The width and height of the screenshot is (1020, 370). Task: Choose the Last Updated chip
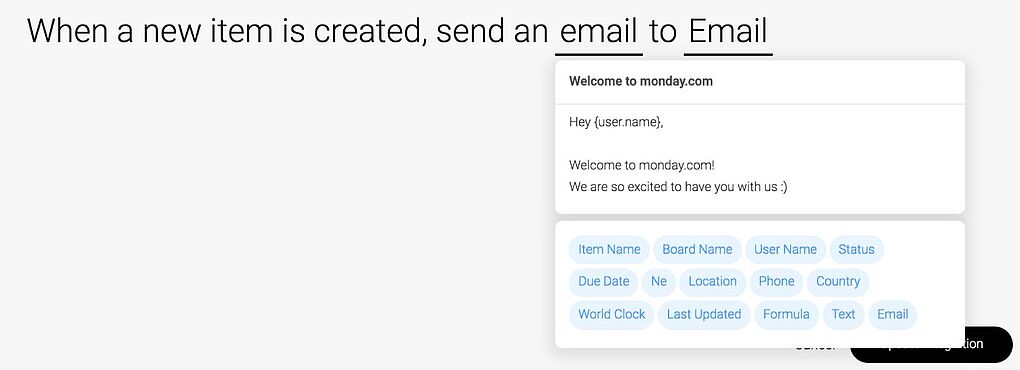[704, 315]
